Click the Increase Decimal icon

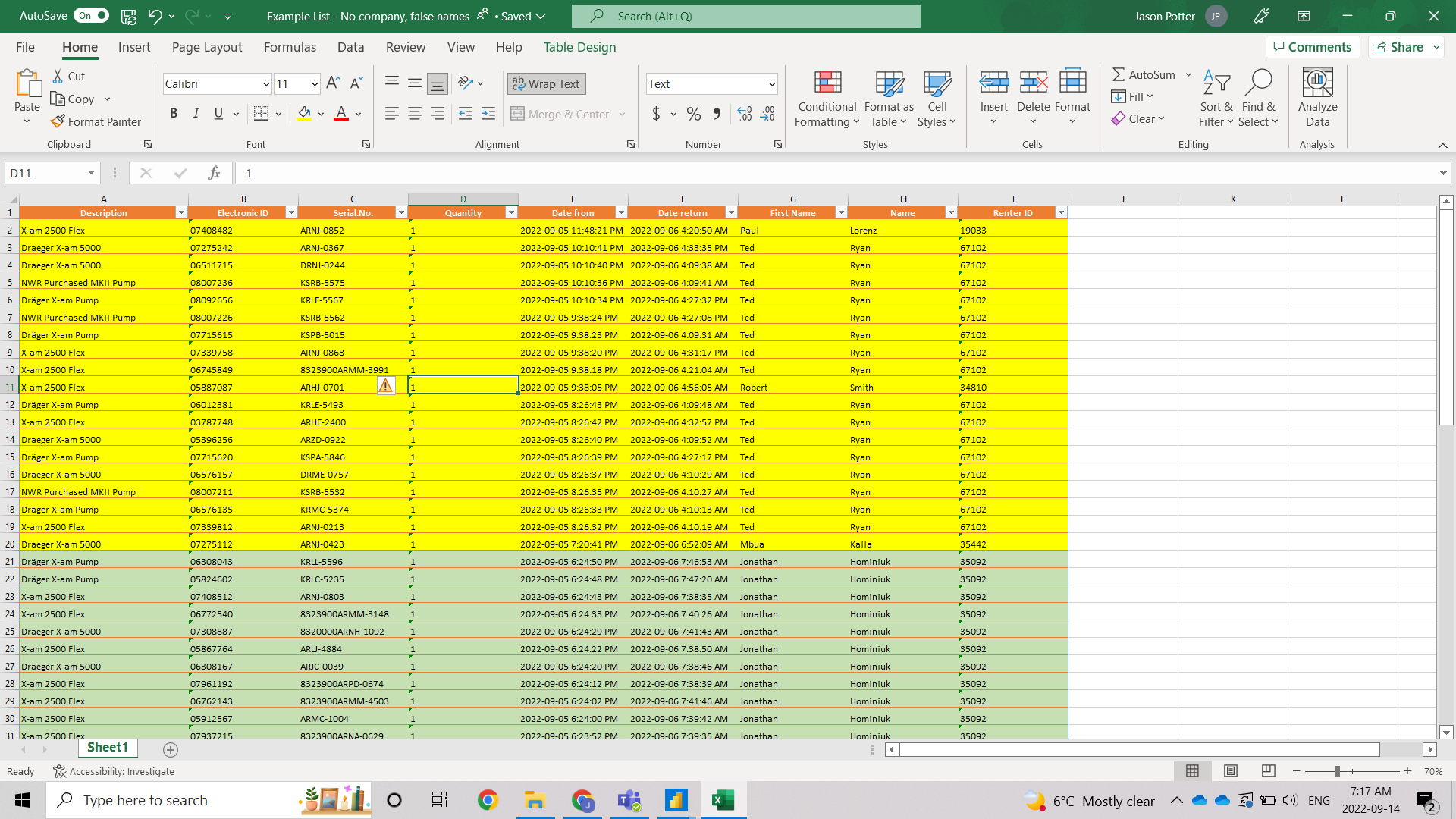745,114
